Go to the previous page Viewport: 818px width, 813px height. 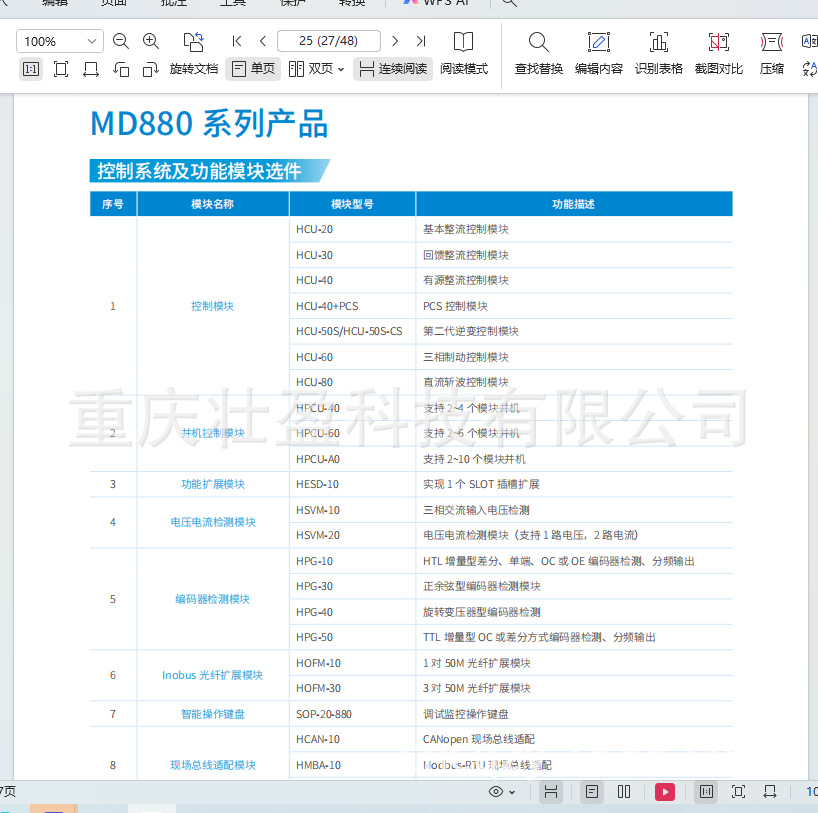[263, 41]
